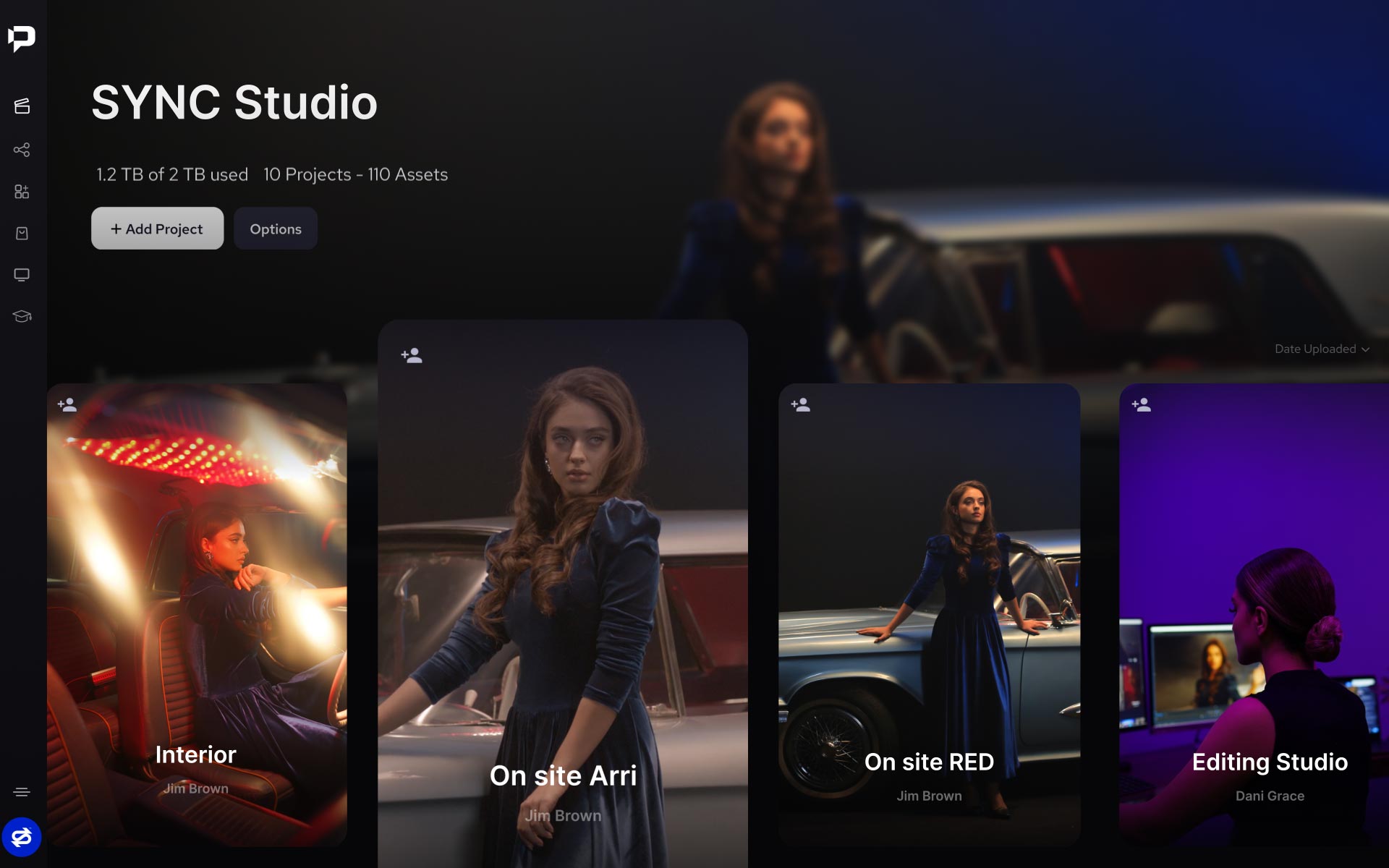Screen dimensions: 1389x868
Task: Click Jim Brown under On site RED
Action: (x=930, y=796)
